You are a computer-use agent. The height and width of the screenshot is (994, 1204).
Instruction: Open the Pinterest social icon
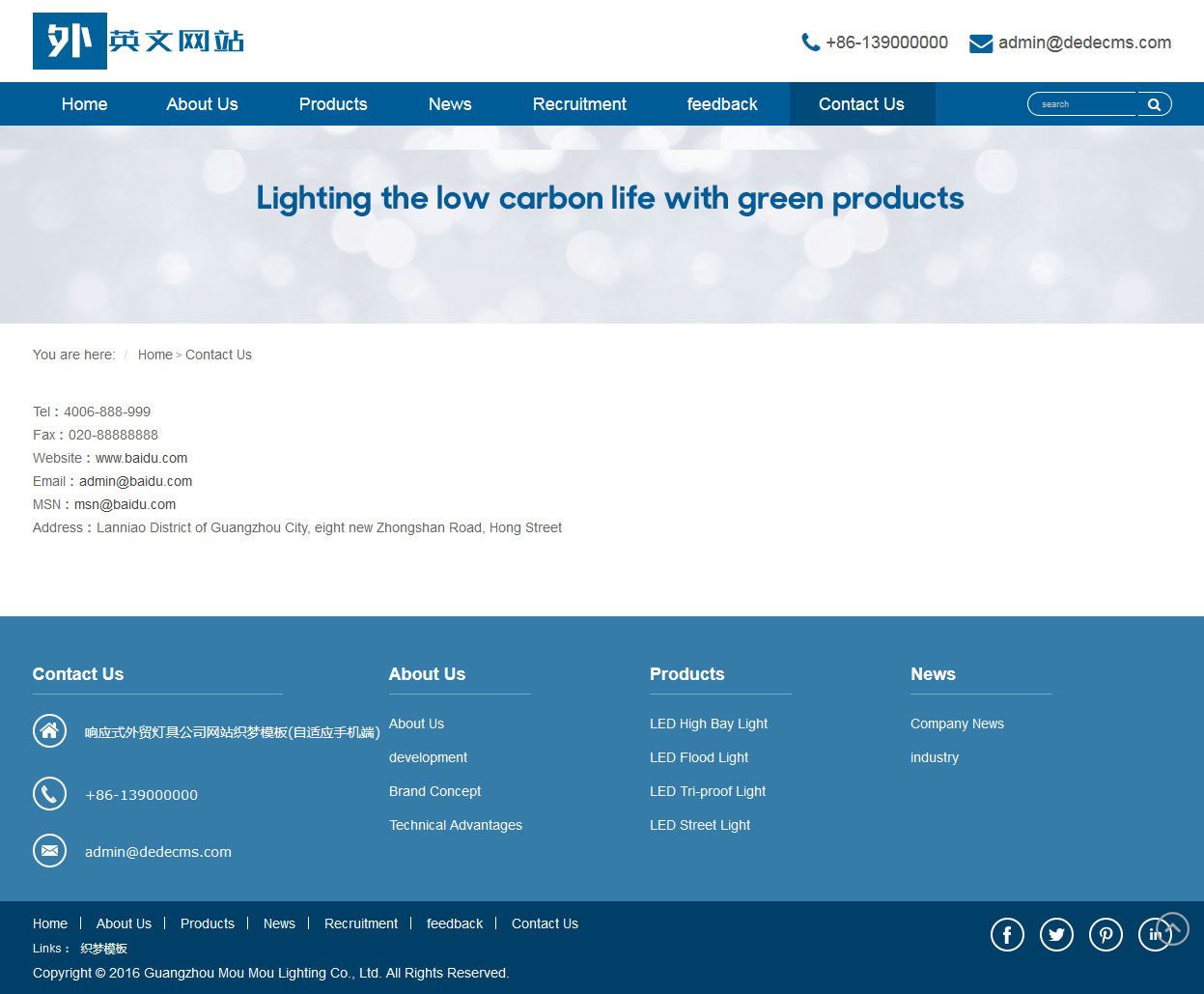coord(1106,934)
